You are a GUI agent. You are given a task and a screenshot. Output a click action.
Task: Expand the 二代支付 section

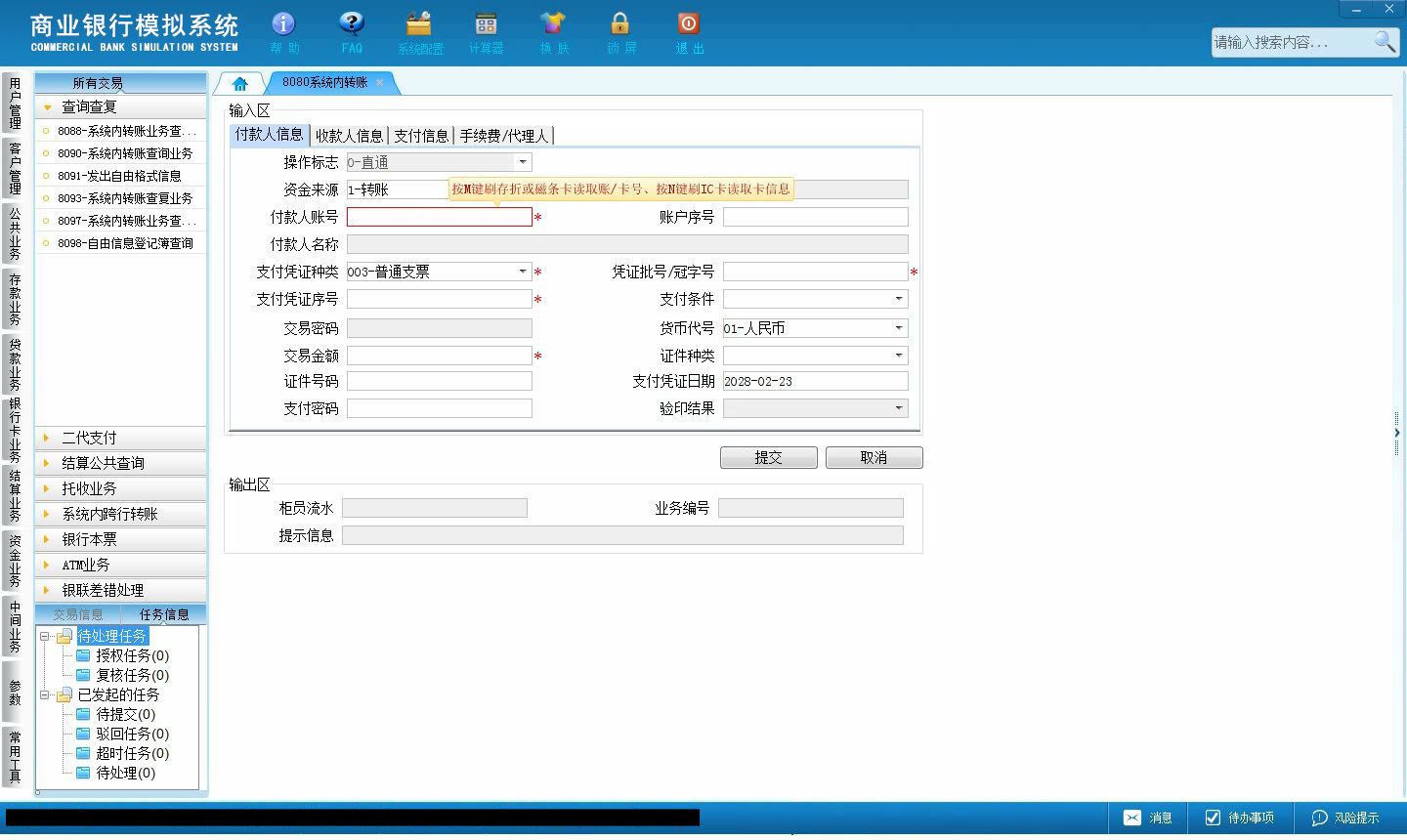pyautogui.click(x=121, y=438)
